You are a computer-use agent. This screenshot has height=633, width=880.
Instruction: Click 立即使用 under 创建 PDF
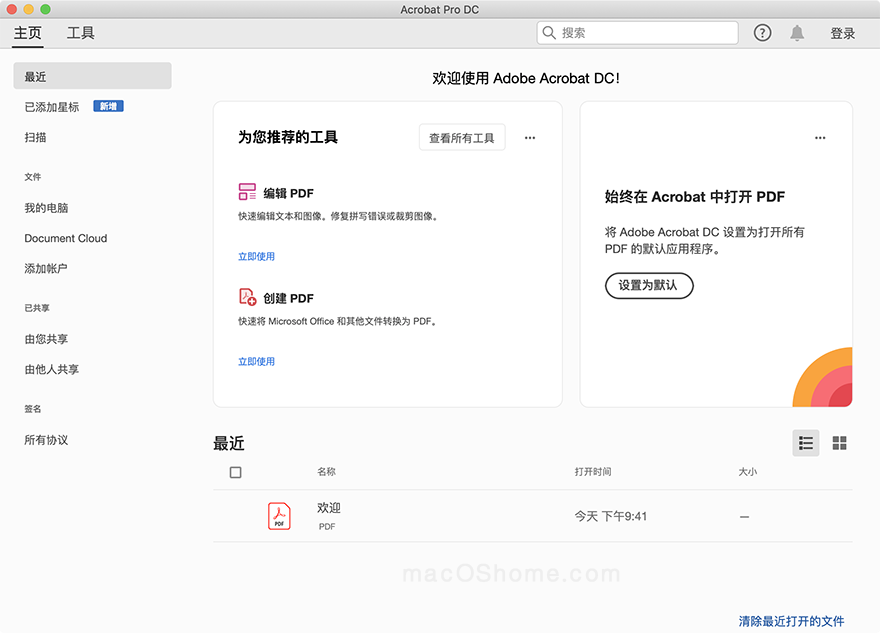click(256, 361)
